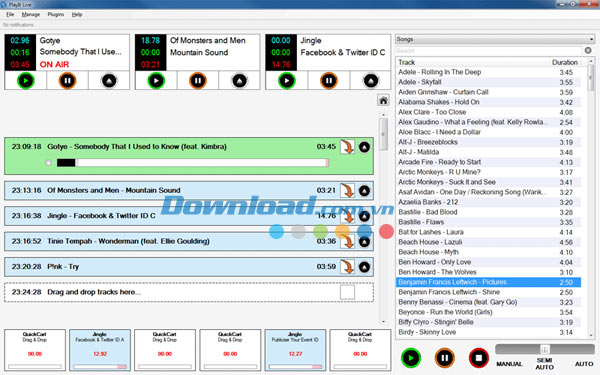Click eject icon on Mountain Sound row
The height and width of the screenshot is (375, 600).
(x=364, y=190)
